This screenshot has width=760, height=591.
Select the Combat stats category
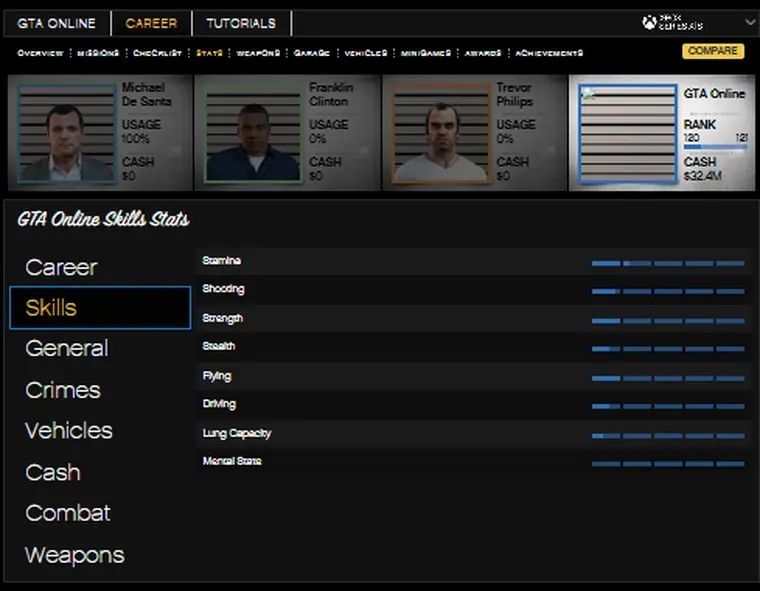click(68, 513)
